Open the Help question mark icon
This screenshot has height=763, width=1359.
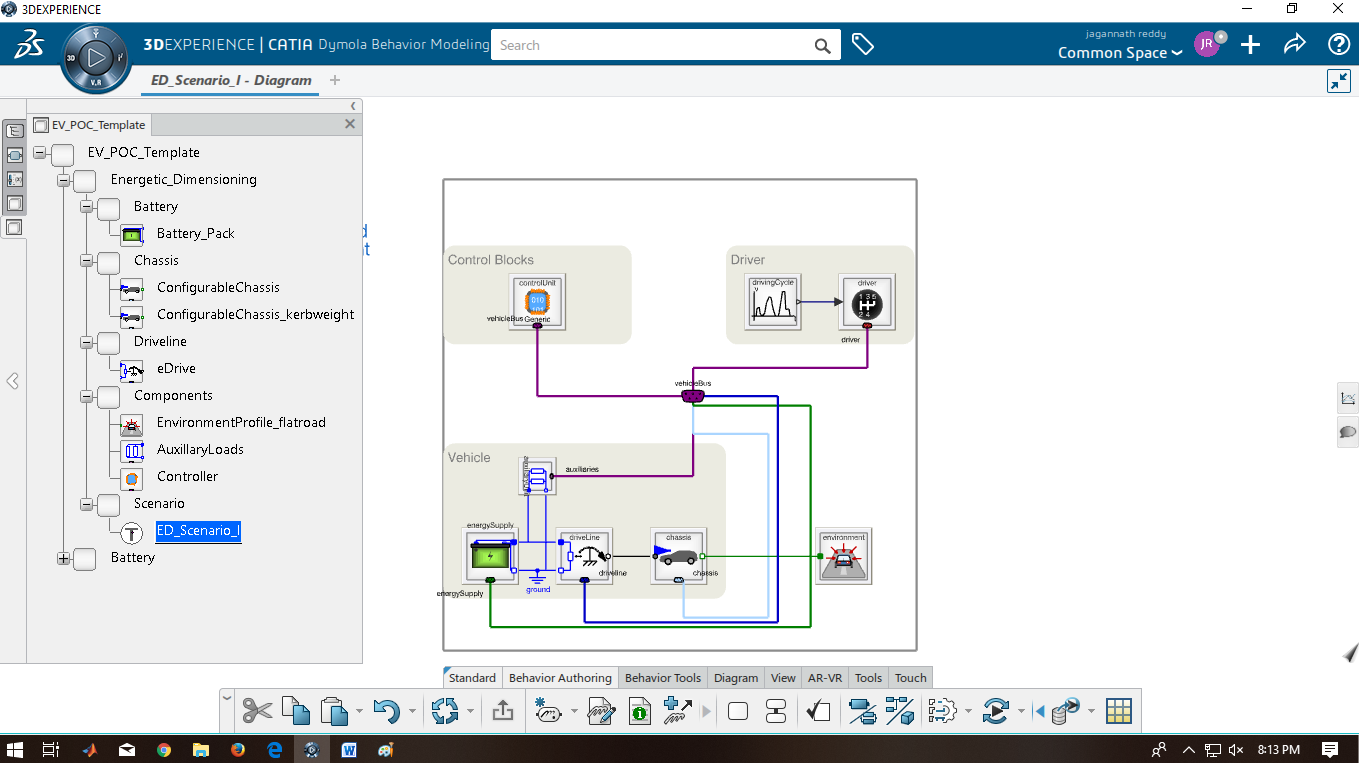tap(1339, 44)
